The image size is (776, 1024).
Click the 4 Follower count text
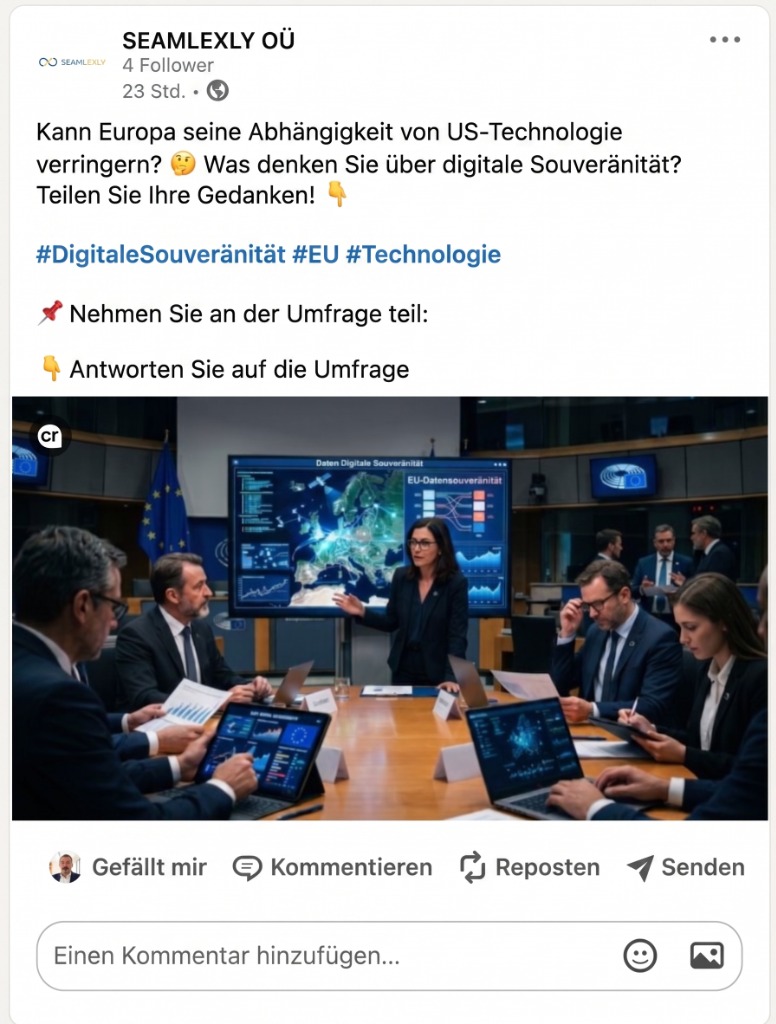pyautogui.click(x=168, y=65)
